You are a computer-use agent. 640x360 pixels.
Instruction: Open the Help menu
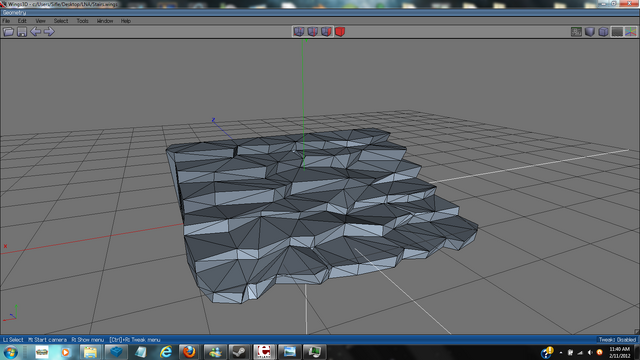126,21
